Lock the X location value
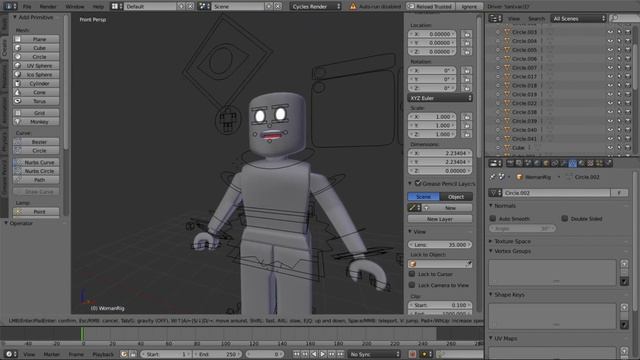The width and height of the screenshot is (640, 360). tap(466, 34)
